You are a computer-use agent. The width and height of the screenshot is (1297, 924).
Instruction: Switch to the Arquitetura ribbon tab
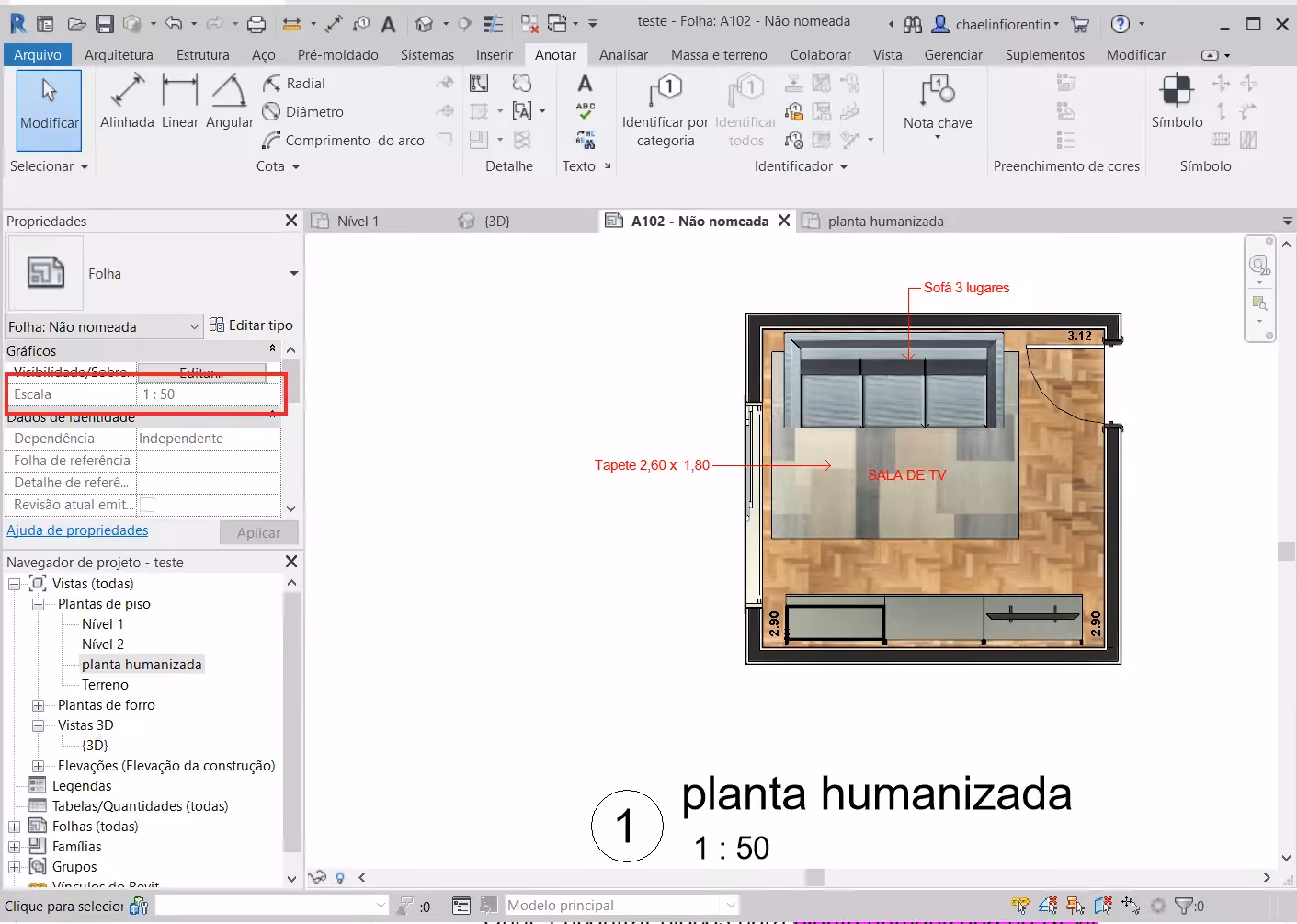coord(119,55)
